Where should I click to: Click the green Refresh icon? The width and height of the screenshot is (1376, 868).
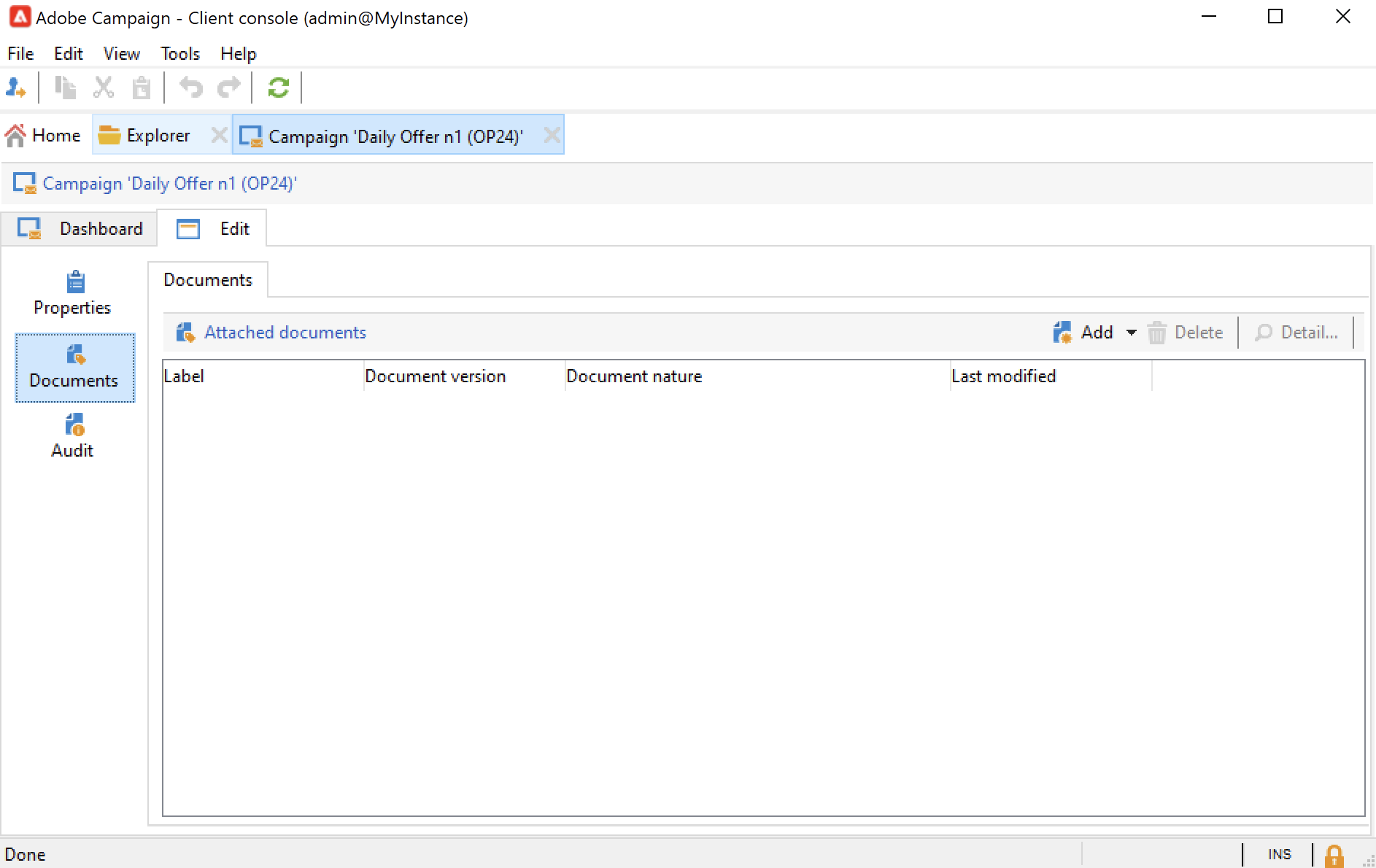tap(278, 88)
